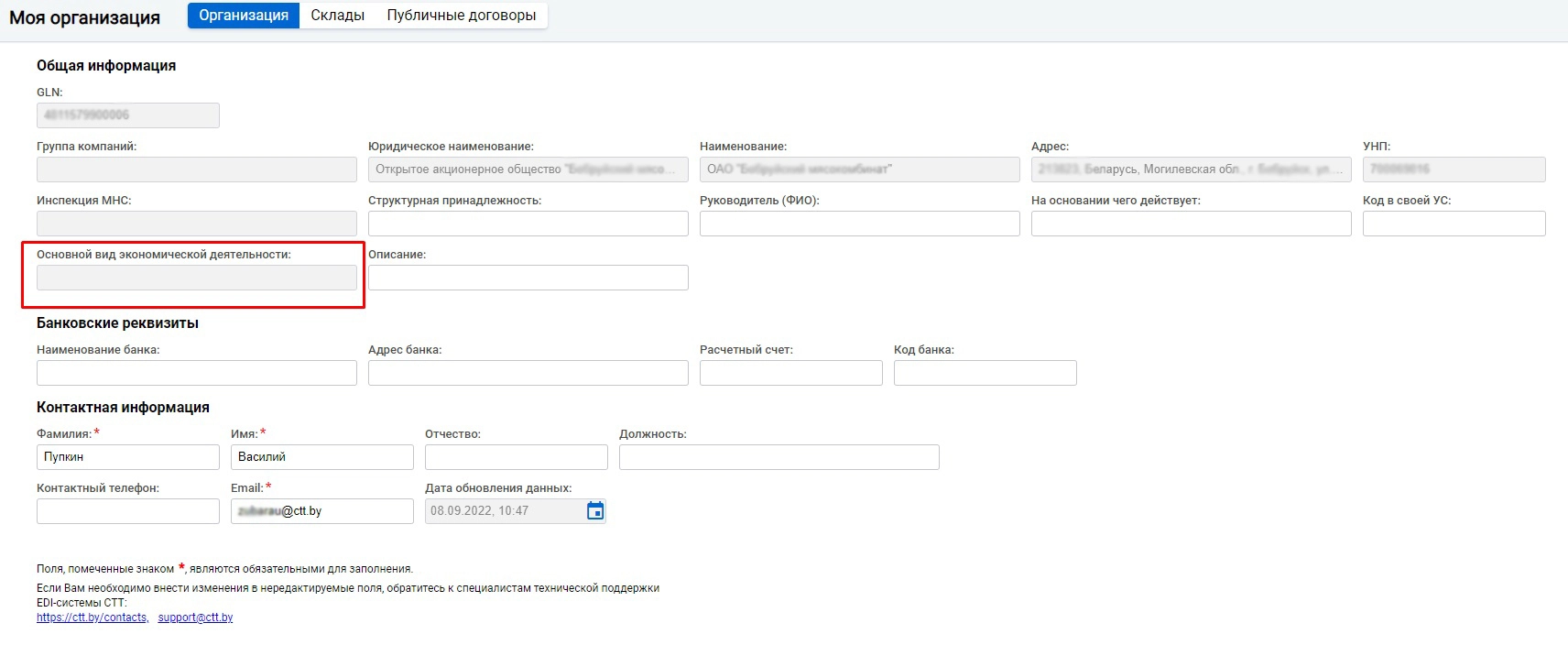Open the Склады tab
The image size is (1568, 645).
338,16
